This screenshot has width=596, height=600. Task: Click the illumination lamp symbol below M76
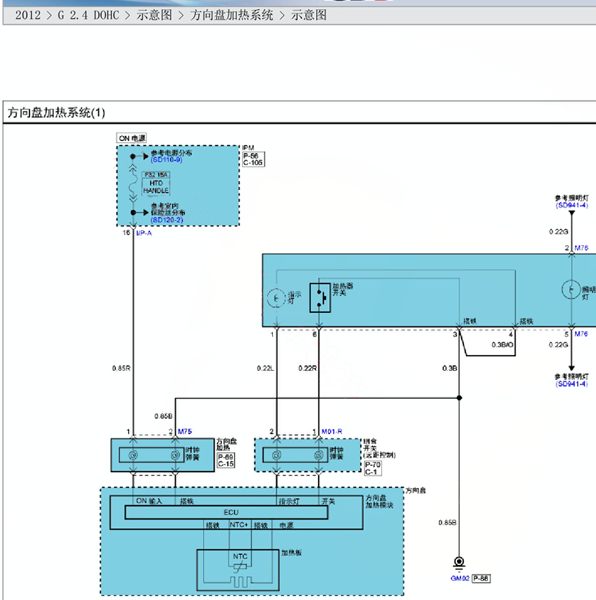tap(571, 290)
